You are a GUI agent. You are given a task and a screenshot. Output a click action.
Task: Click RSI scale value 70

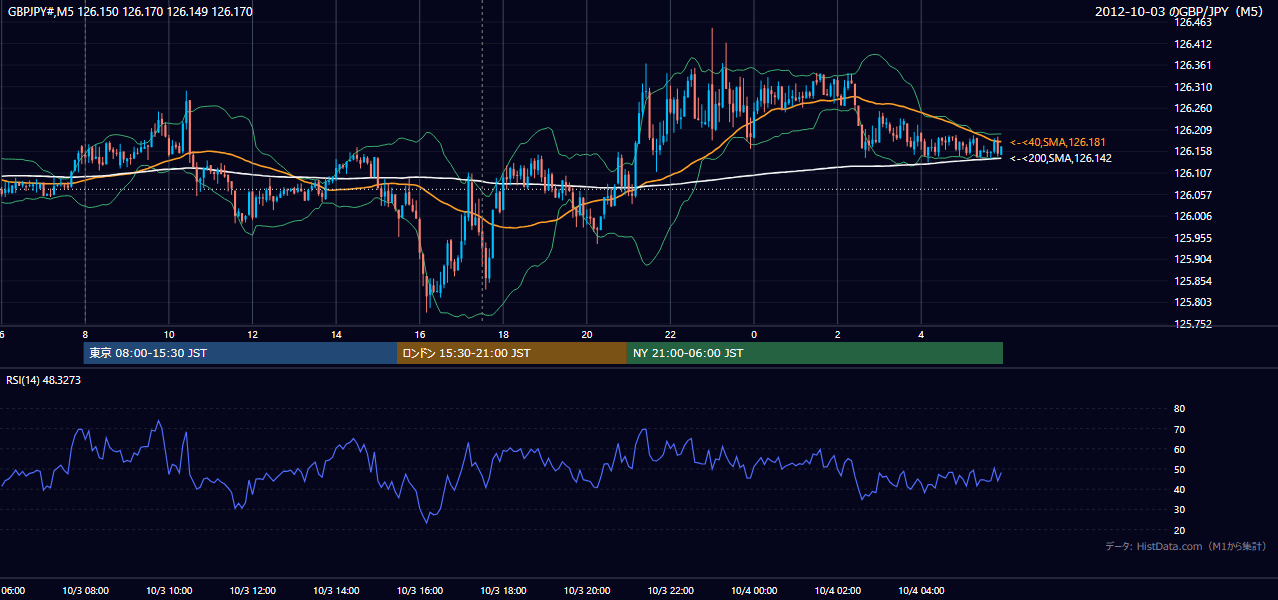click(1180, 429)
